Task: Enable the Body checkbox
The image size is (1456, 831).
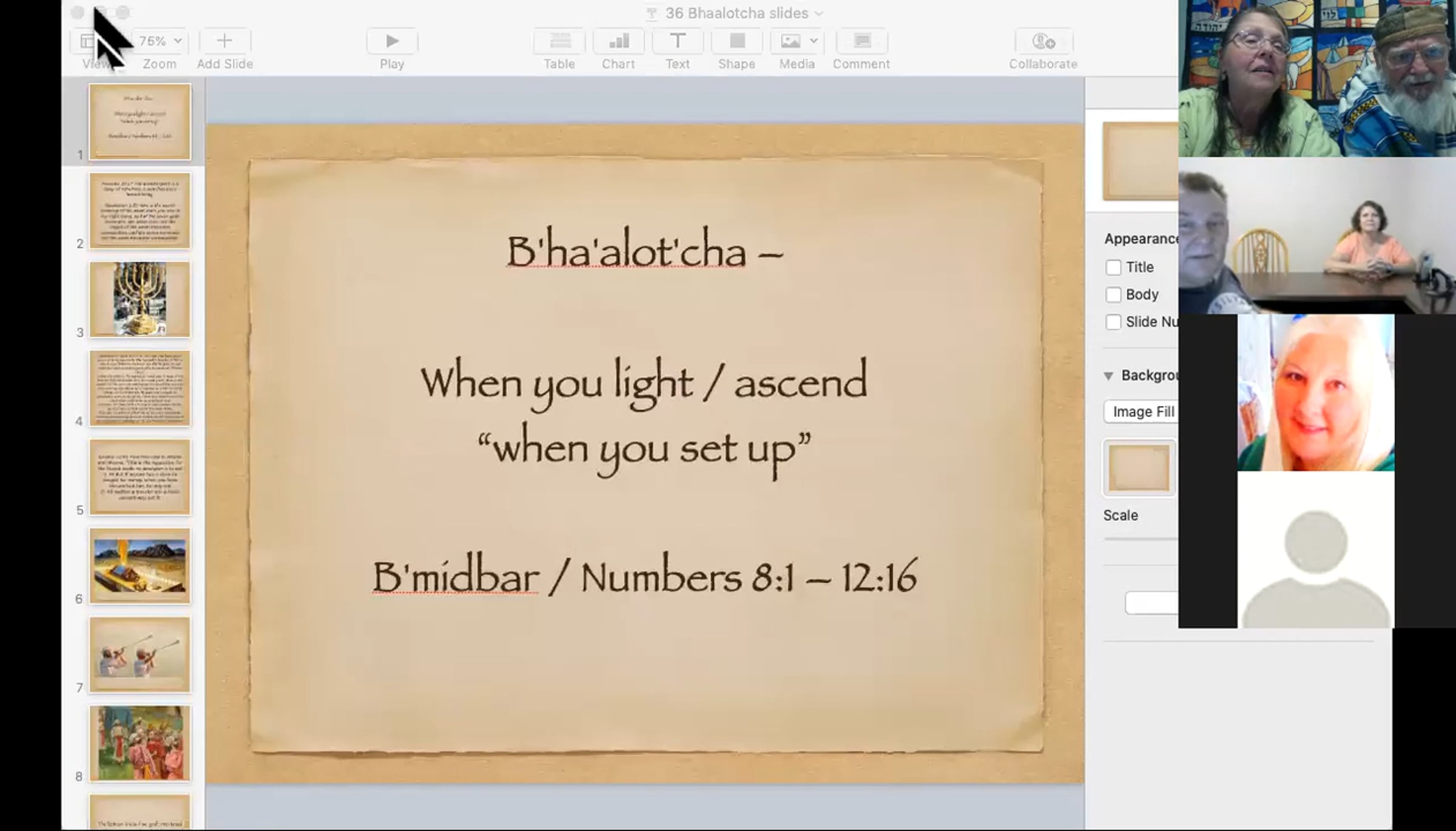Action: click(1113, 295)
